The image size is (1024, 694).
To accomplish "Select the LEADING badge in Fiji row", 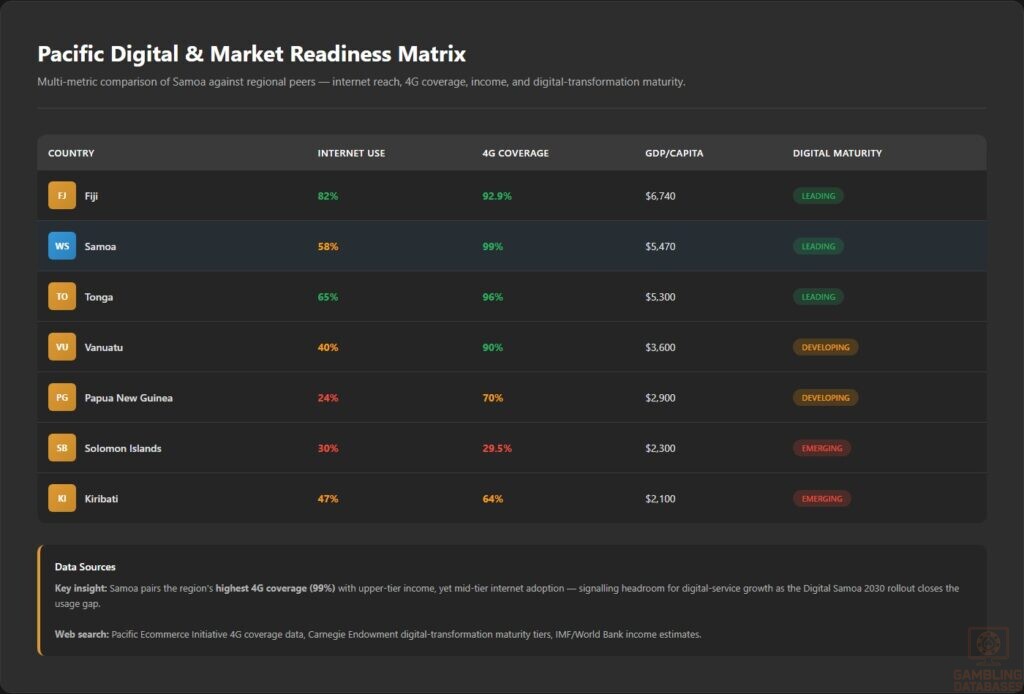I will 818,196.
